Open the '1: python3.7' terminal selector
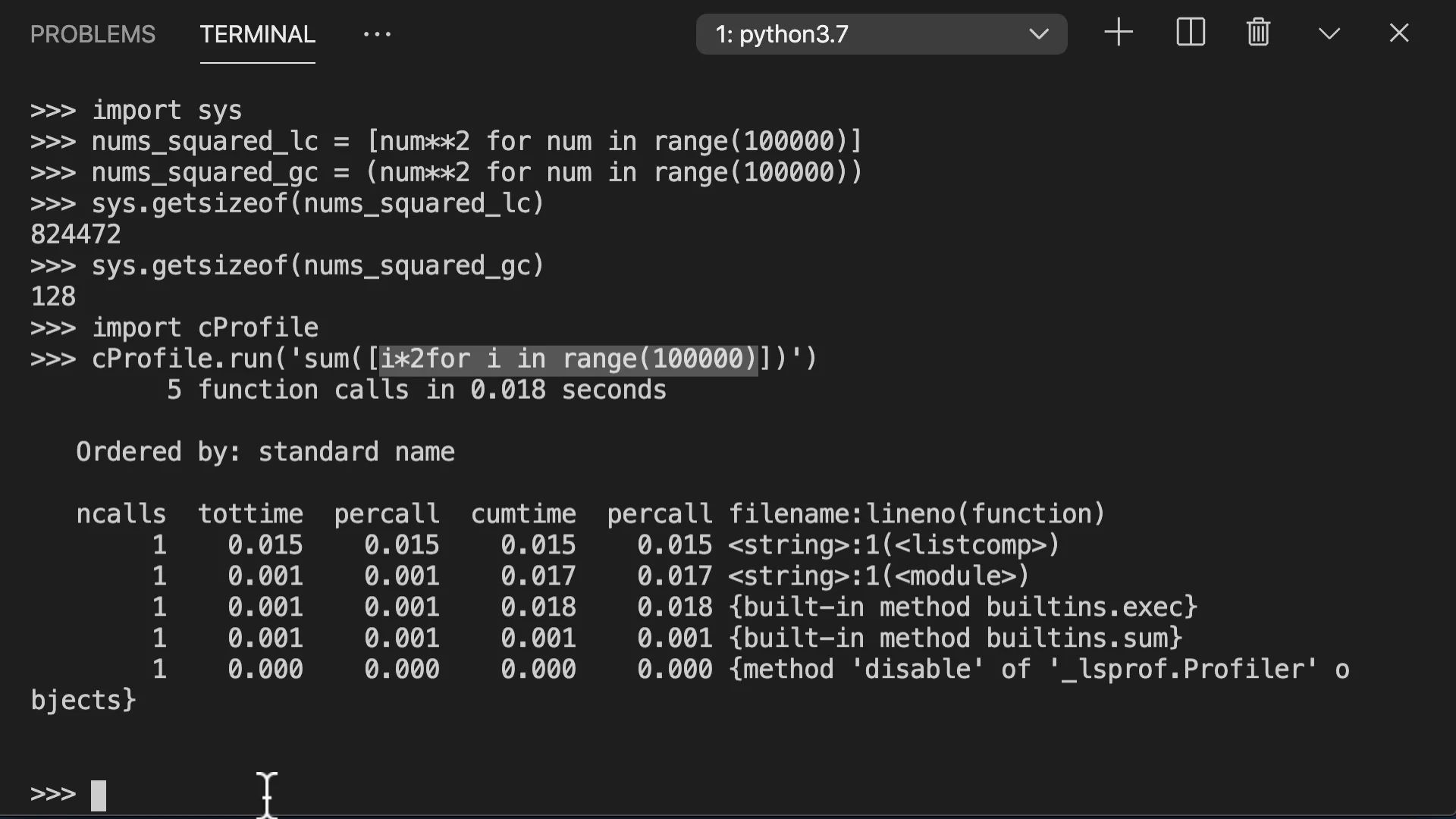The height and width of the screenshot is (819, 1456). coord(880,34)
